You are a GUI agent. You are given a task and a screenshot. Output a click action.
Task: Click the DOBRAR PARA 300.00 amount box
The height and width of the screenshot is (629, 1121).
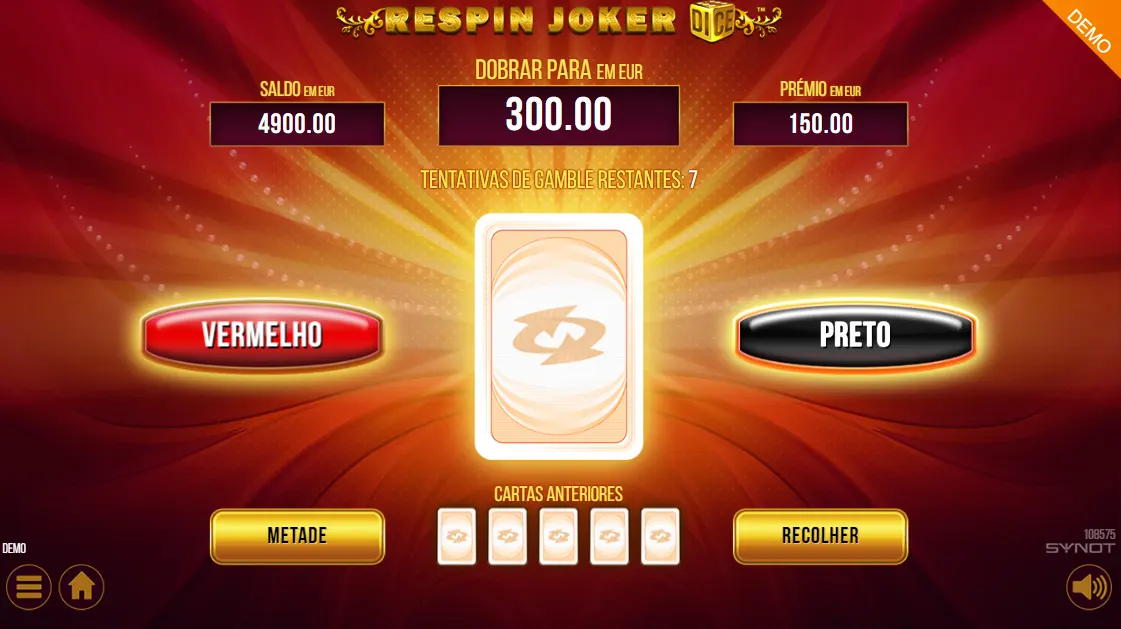click(559, 115)
